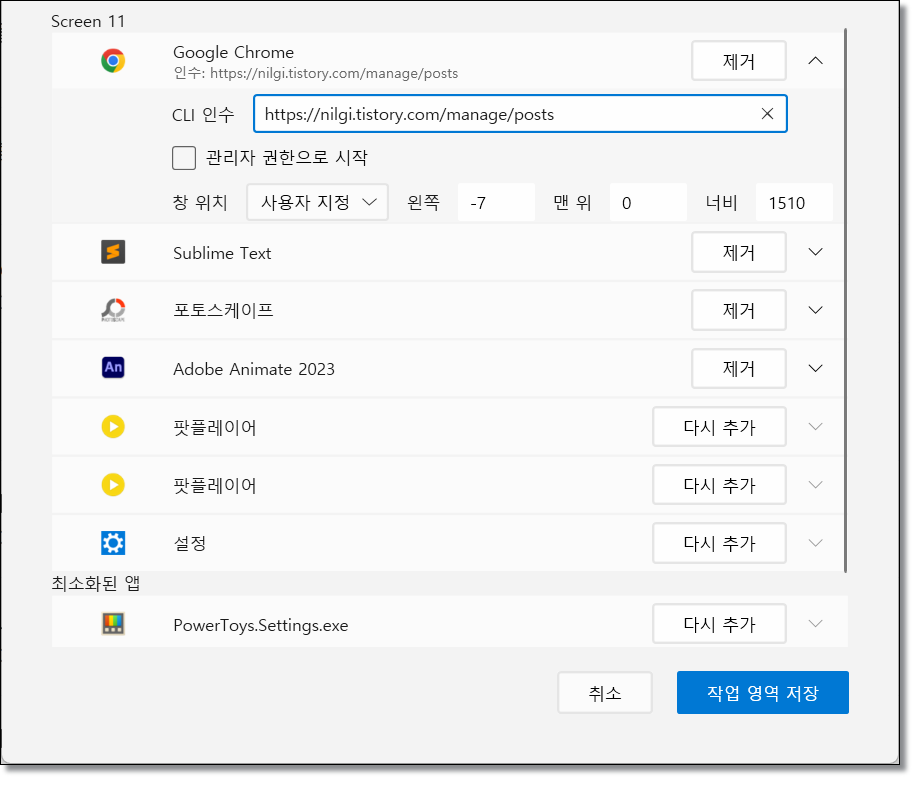Click the Screen 11 heading text
This screenshot has width=912, height=792.
(88, 22)
